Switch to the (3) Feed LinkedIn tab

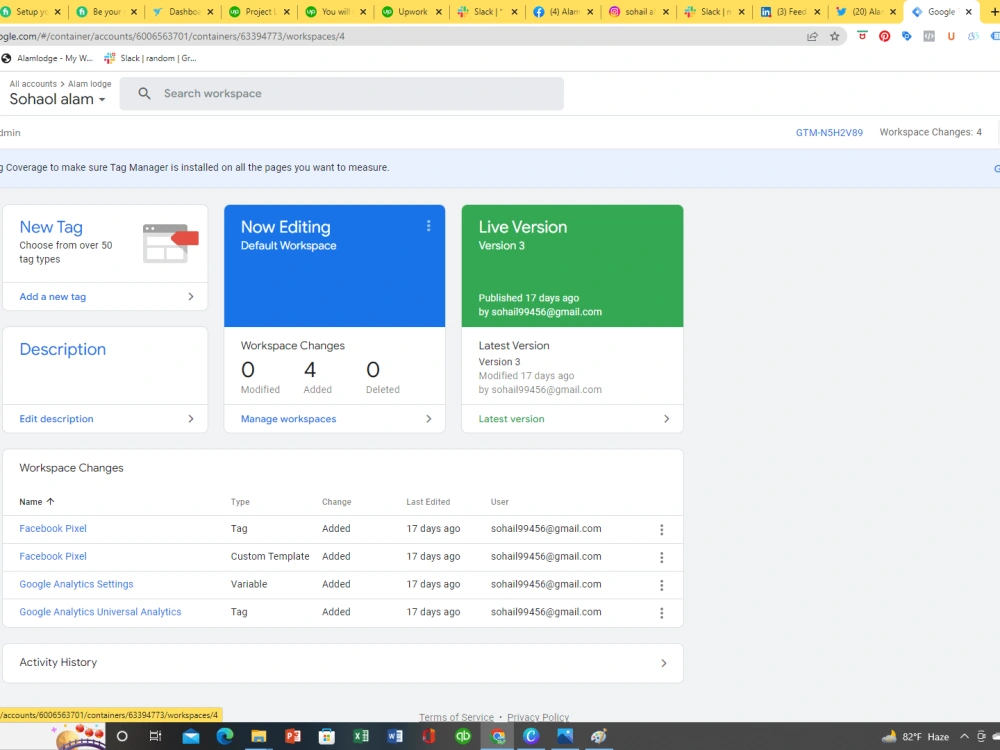coord(791,11)
